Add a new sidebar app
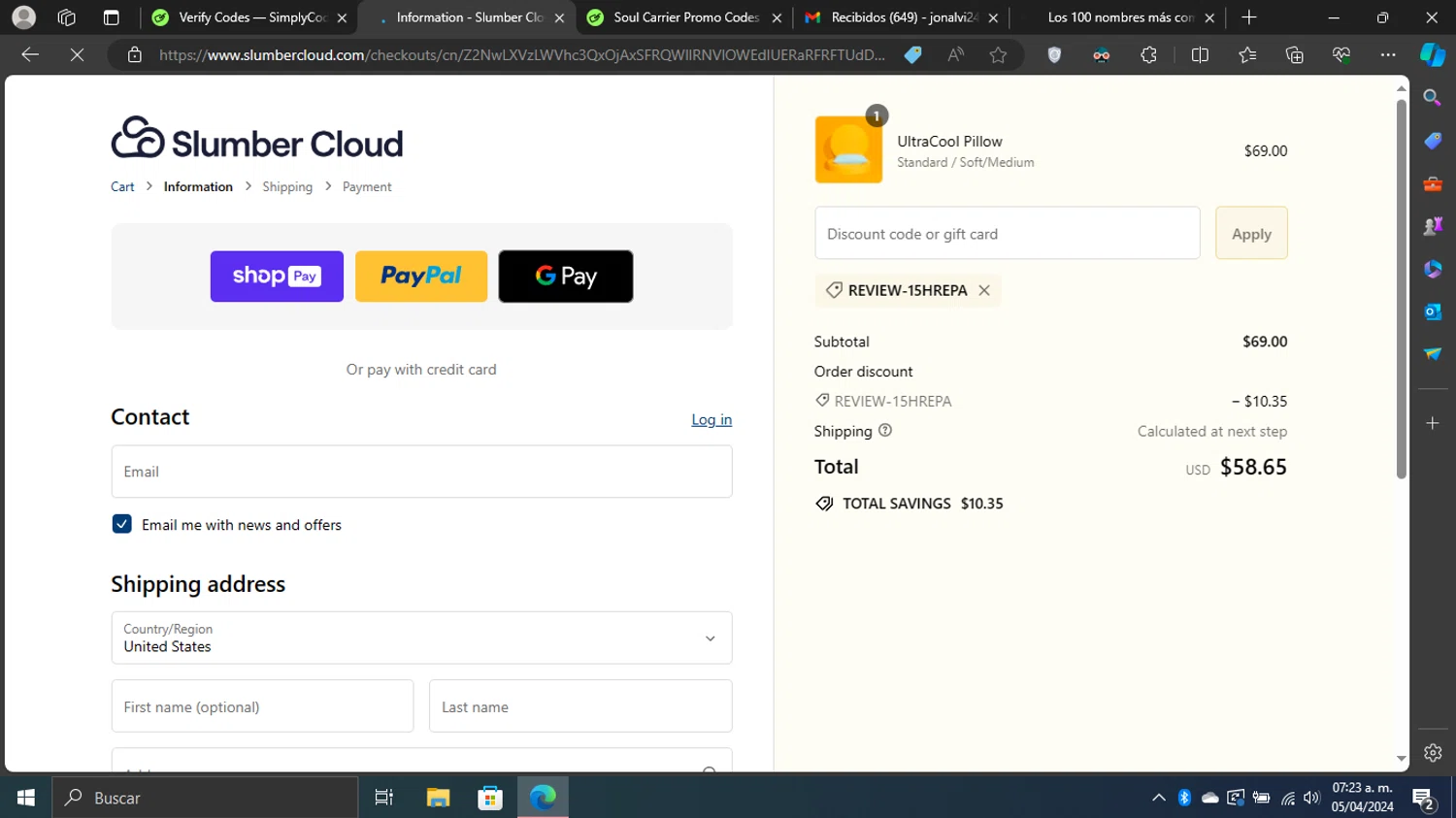This screenshot has height=818, width=1456. pos(1432,423)
